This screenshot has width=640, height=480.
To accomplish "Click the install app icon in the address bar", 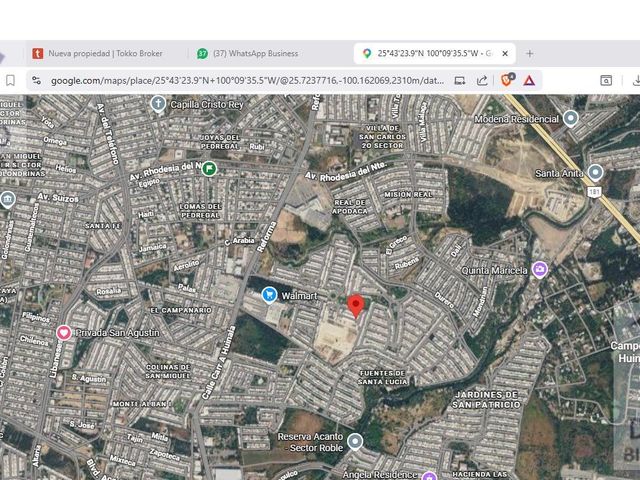I will [x=460, y=80].
